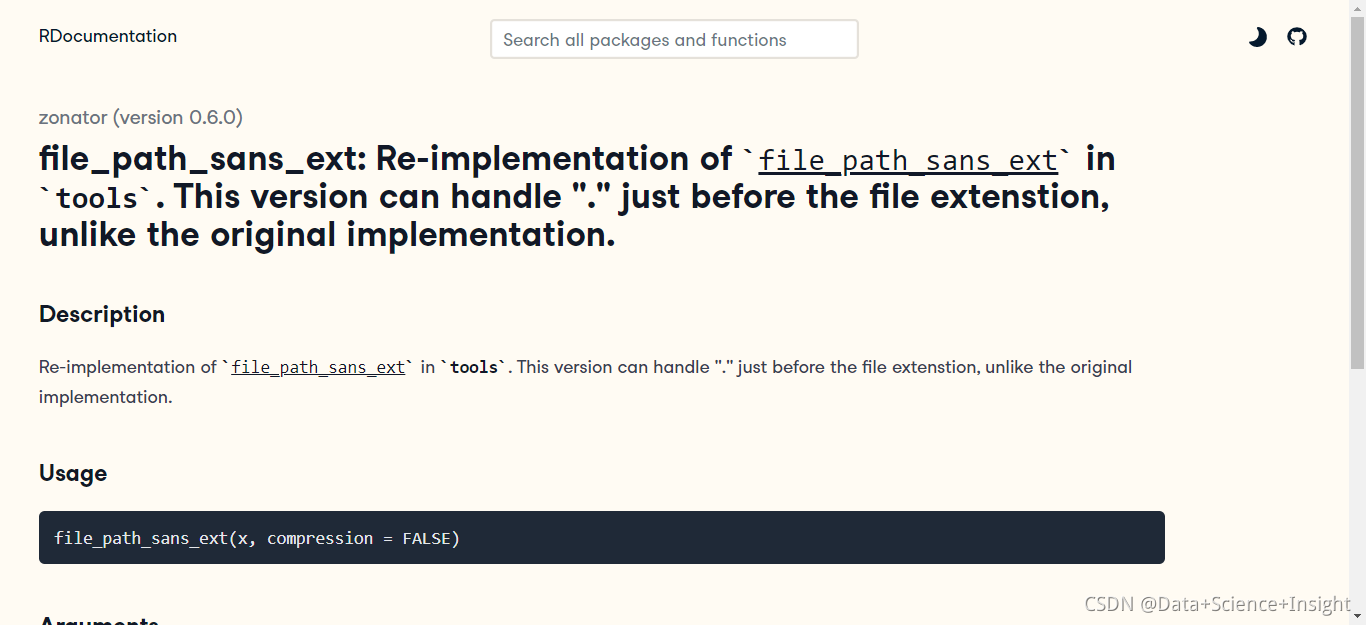
Task: Focus the Search all packages and functions field
Action: (x=674, y=39)
